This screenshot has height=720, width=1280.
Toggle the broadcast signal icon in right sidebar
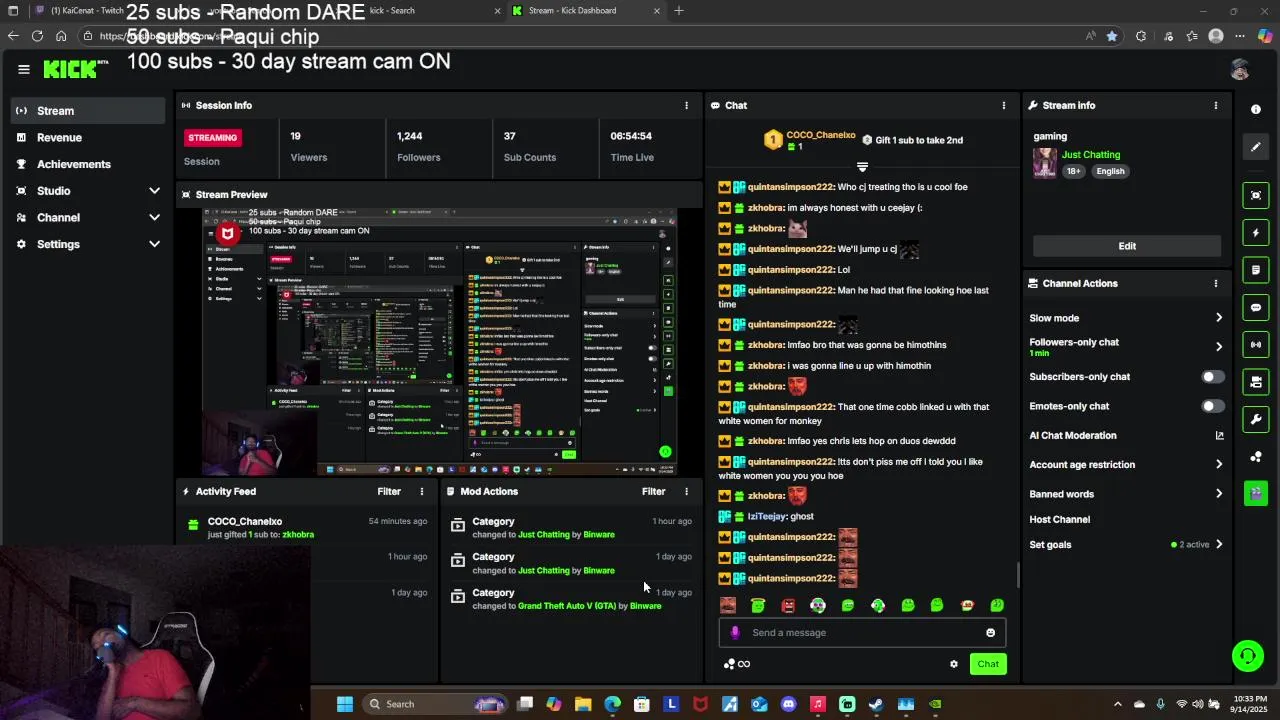tap(1256, 345)
